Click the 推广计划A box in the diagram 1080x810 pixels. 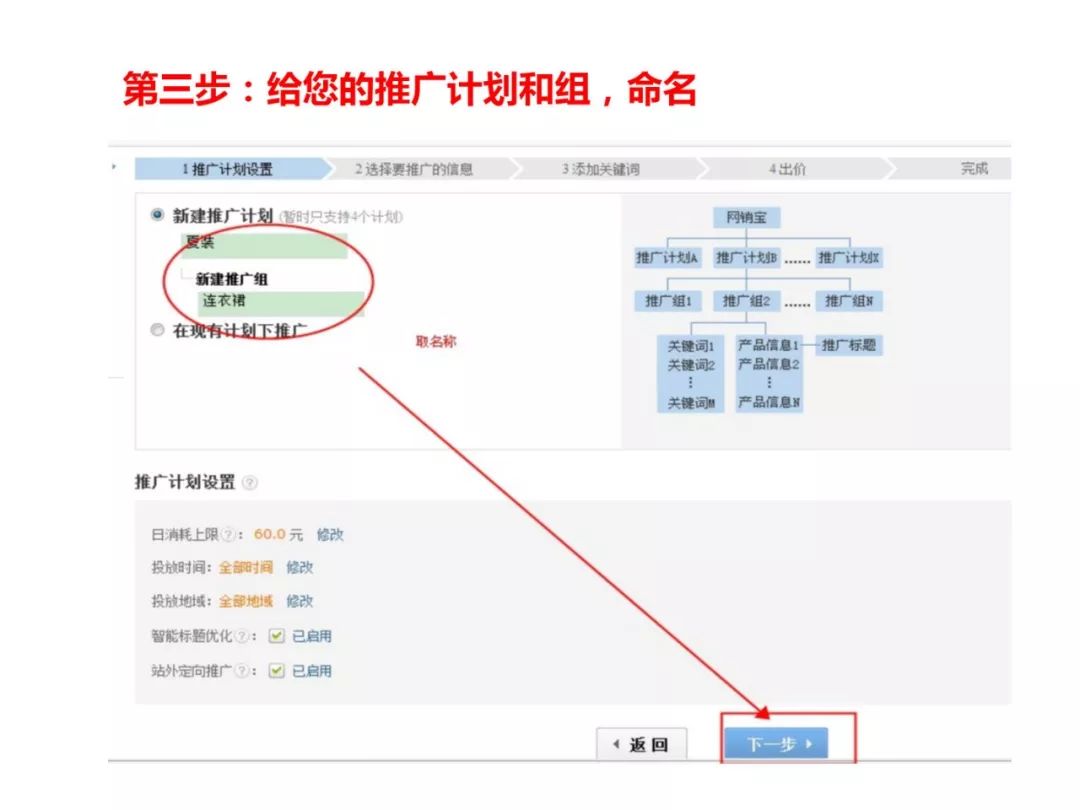tap(668, 256)
